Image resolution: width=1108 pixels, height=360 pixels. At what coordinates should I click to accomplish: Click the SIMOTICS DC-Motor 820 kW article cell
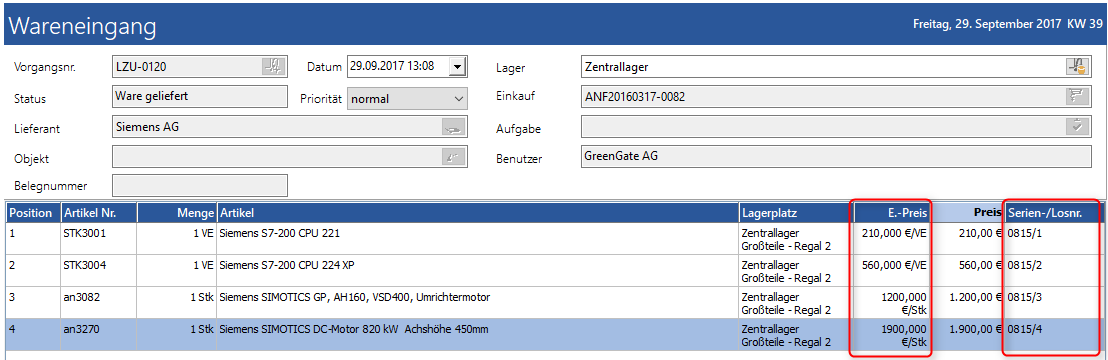tap(478, 335)
